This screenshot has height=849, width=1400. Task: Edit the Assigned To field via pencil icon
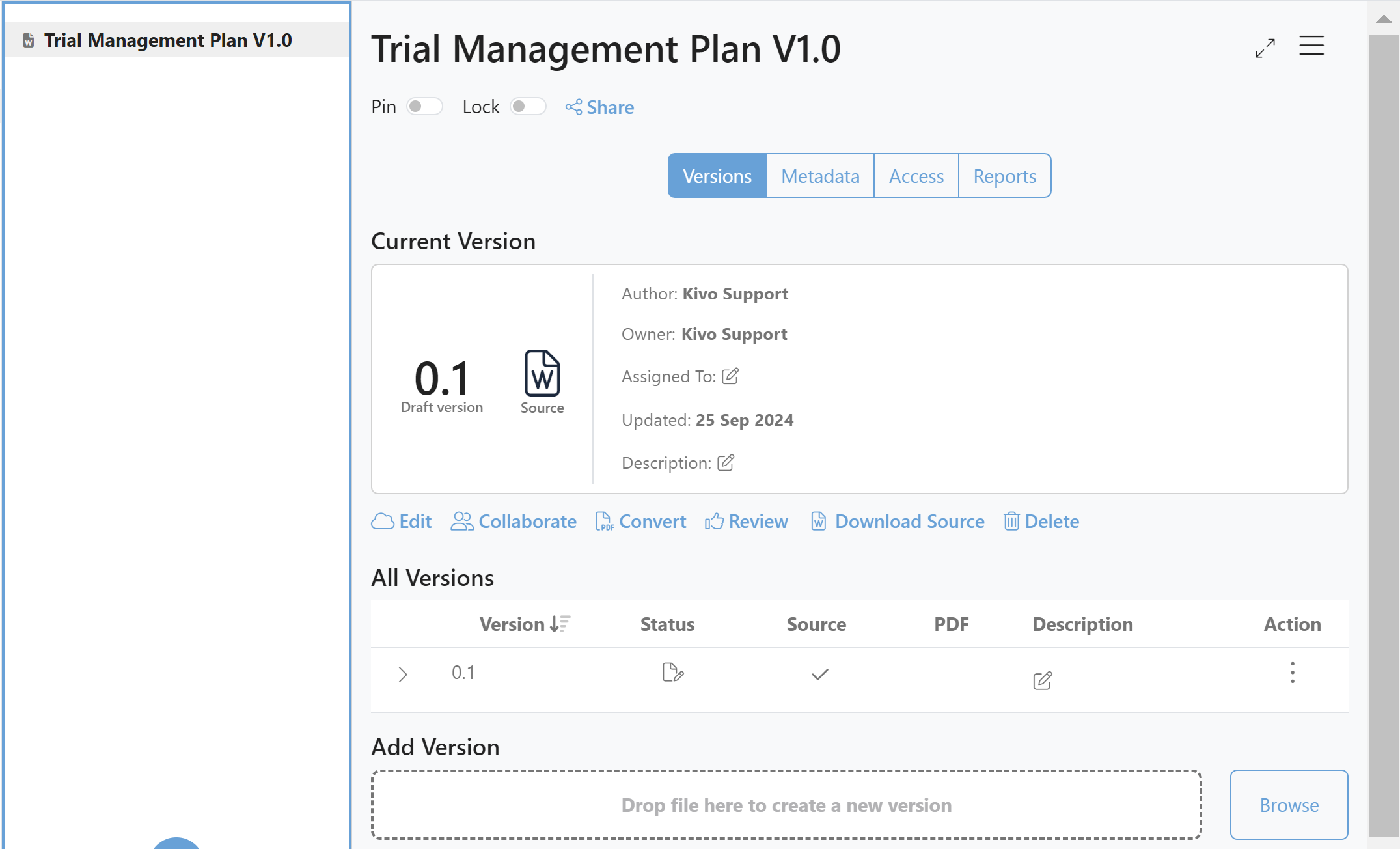click(x=730, y=376)
